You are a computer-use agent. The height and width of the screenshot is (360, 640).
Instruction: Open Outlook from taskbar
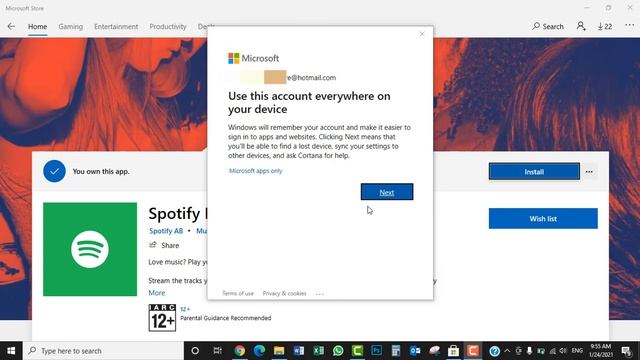point(415,351)
